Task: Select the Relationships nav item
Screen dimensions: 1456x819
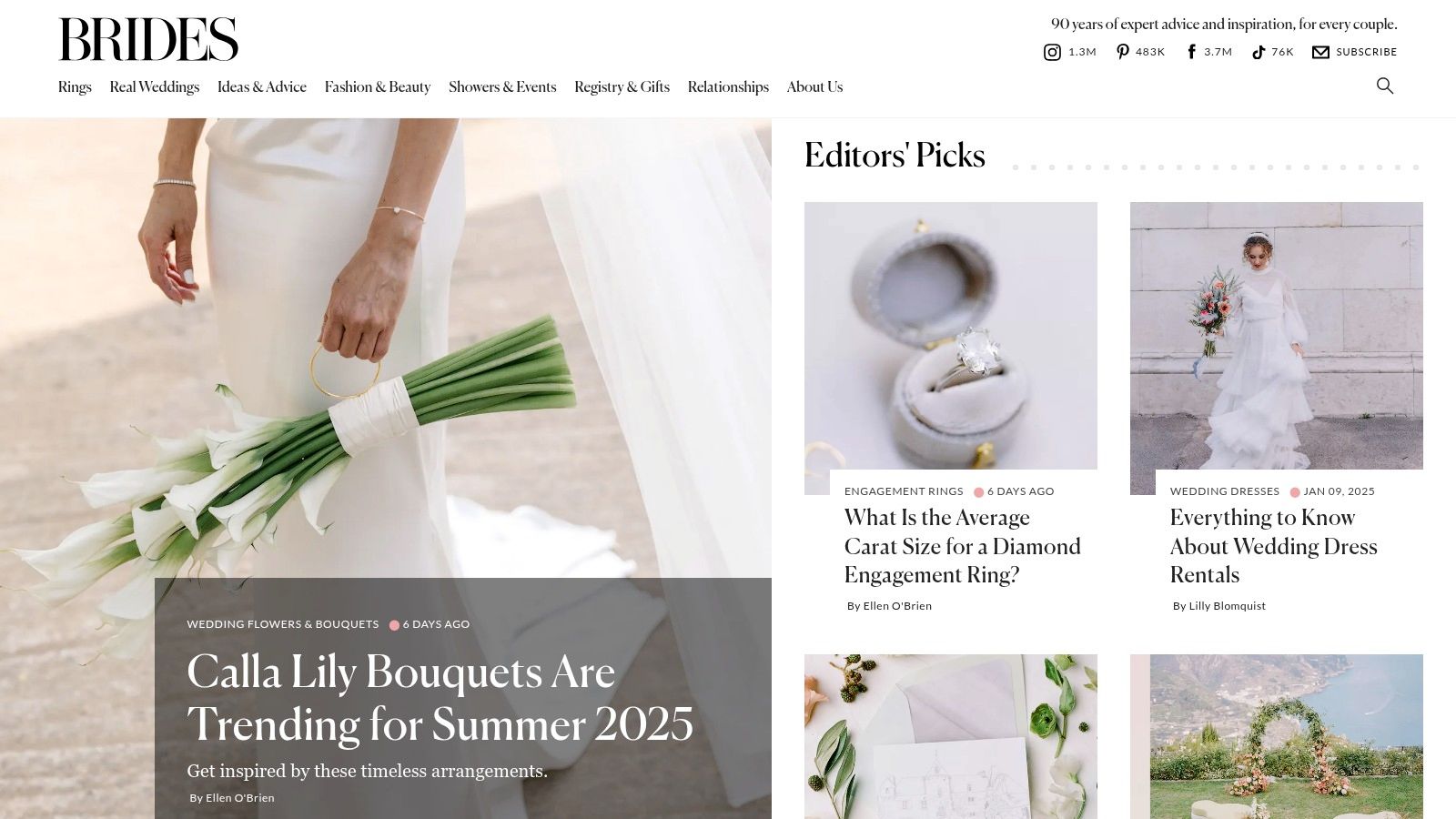Action: pyautogui.click(x=728, y=86)
